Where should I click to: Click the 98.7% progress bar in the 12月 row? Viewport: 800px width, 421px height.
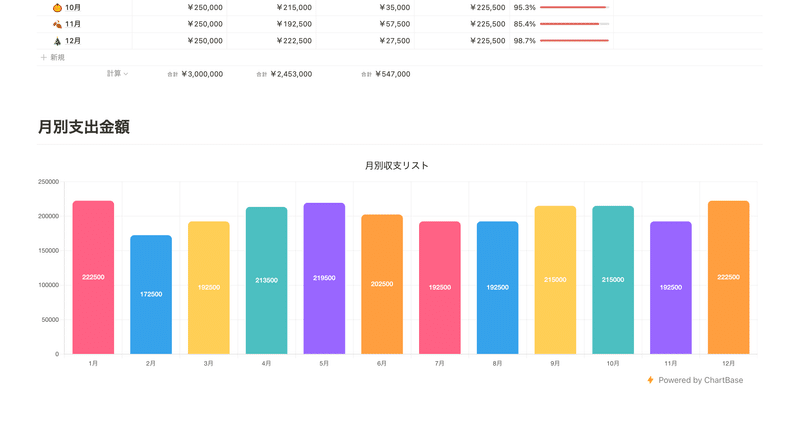click(x=574, y=41)
